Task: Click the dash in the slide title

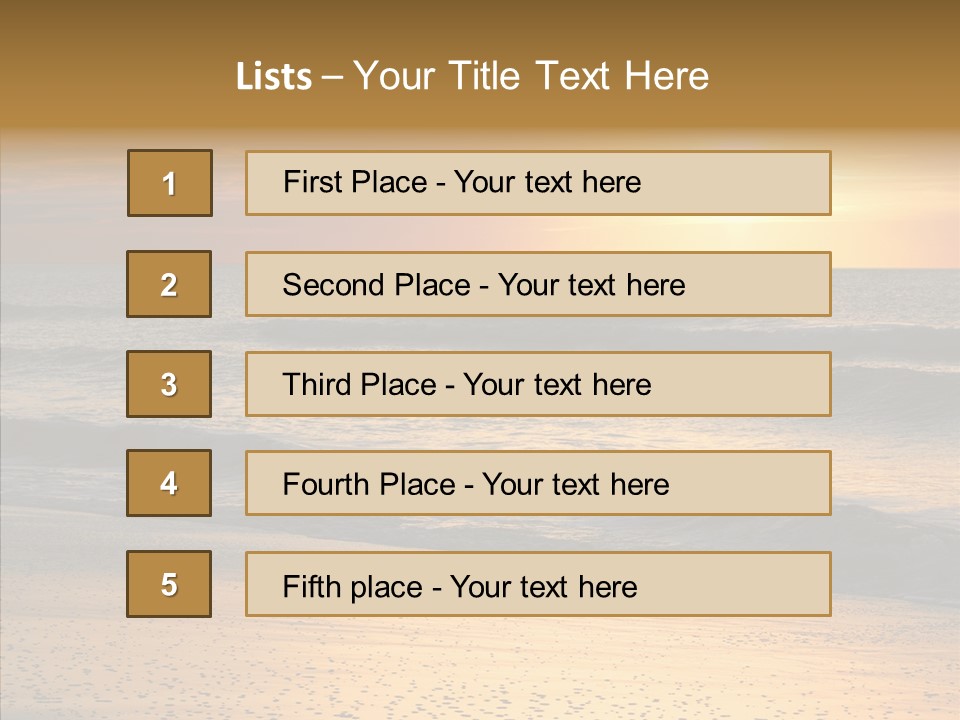Action: tap(333, 77)
